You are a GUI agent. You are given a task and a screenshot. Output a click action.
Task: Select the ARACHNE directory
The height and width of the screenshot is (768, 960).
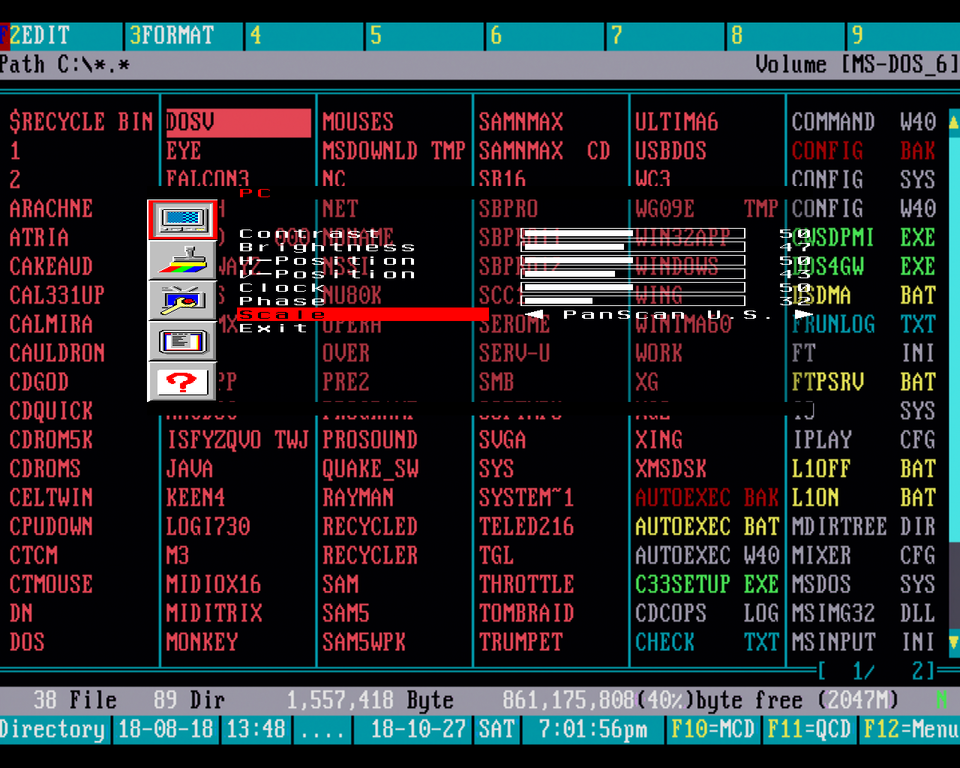coord(51,209)
